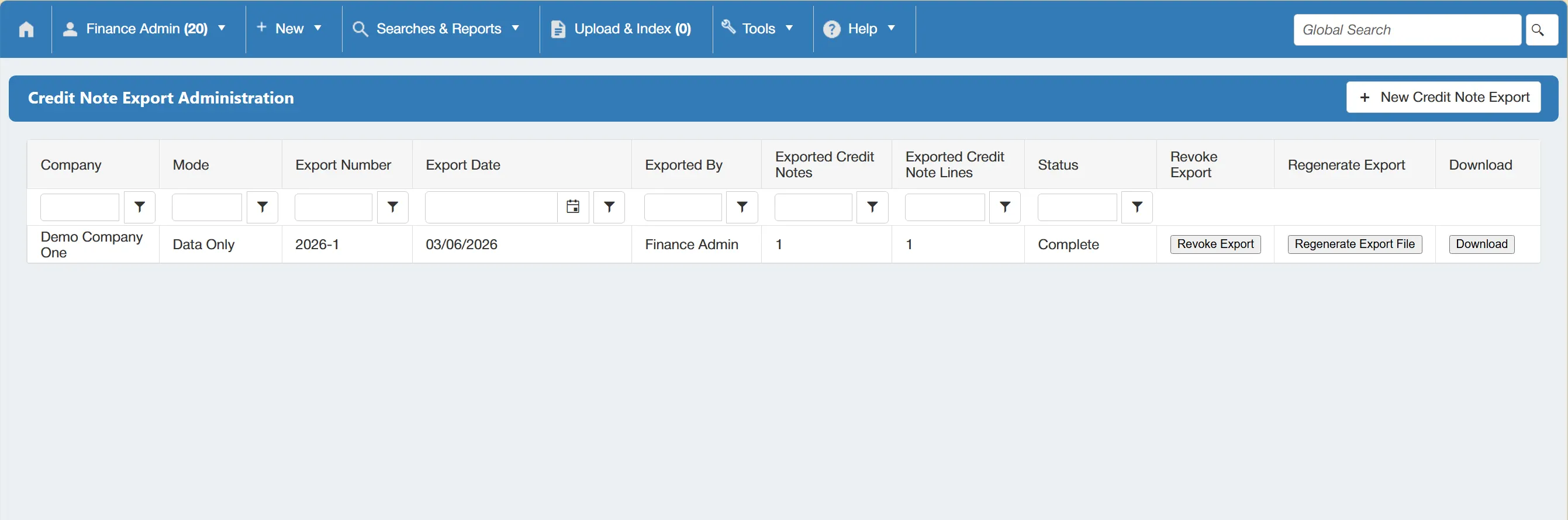This screenshot has width=1568, height=520.
Task: Apply filter on Exported Credit Note Lines column
Action: [1005, 207]
